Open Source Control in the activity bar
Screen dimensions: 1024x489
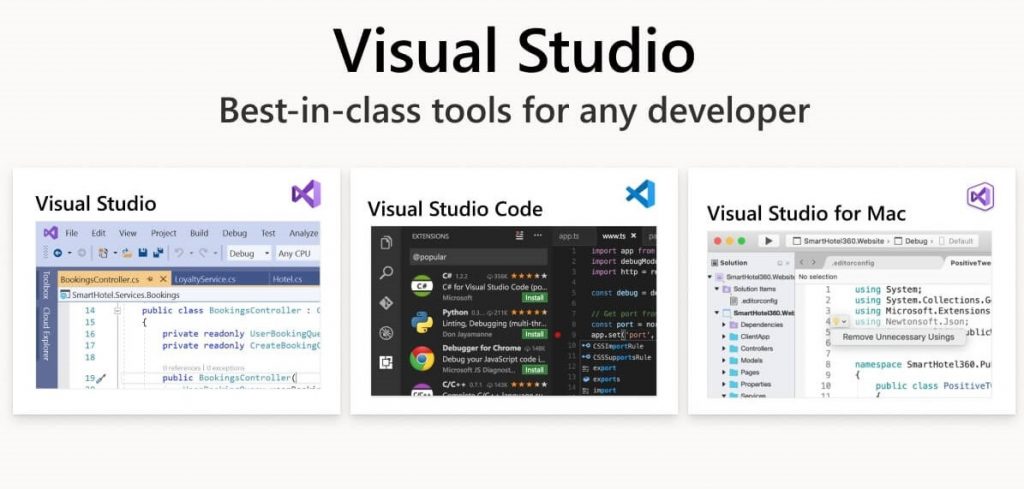pos(386,302)
